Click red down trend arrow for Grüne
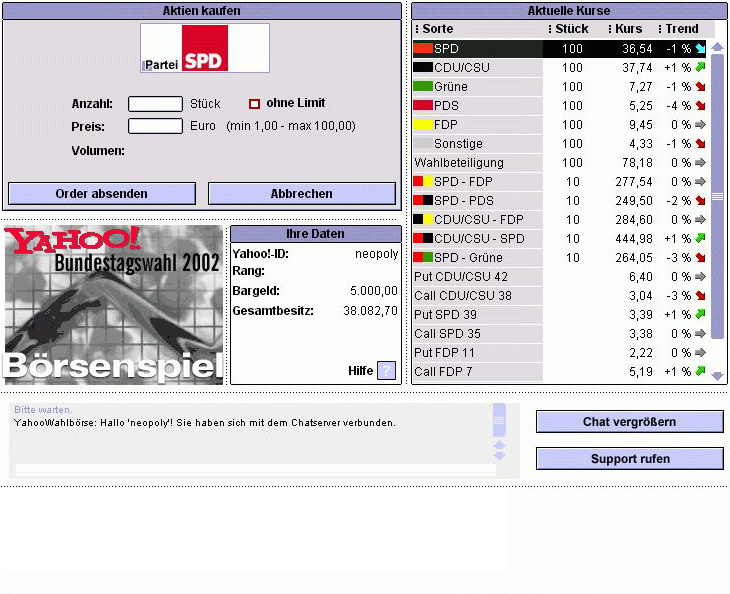This screenshot has height=594, width=730. tap(700, 86)
